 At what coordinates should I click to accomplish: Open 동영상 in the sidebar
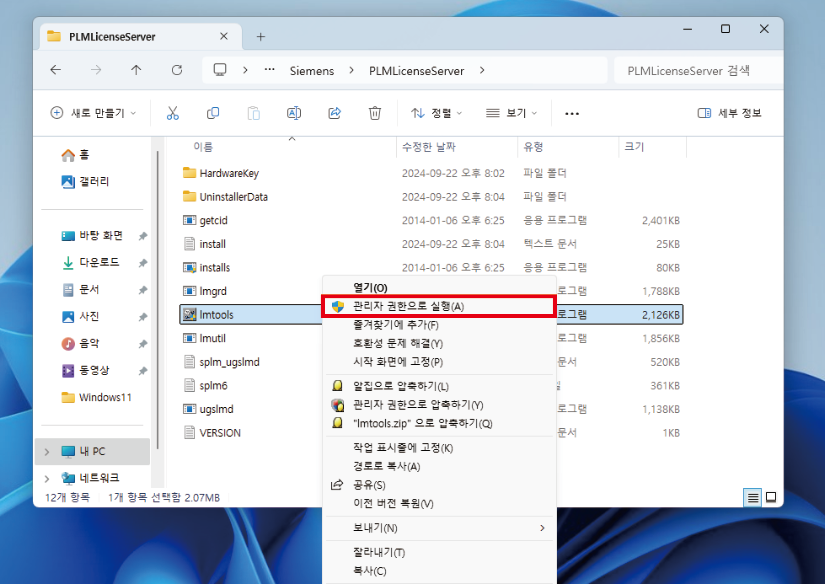[86, 370]
